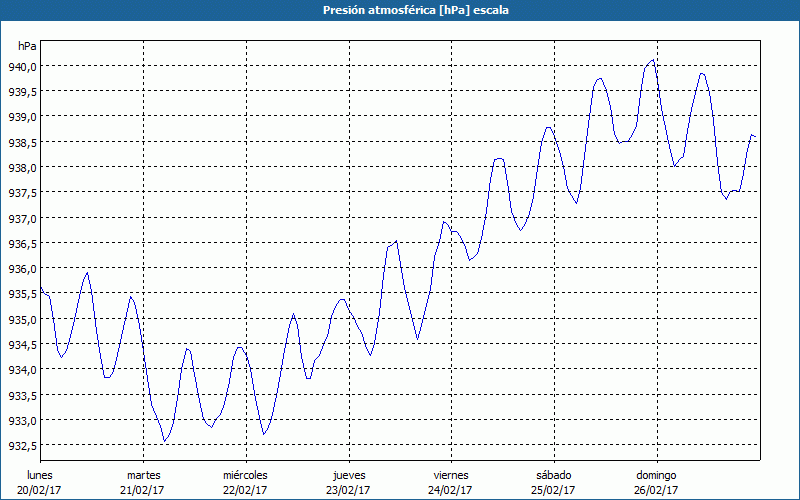Select the 23/02/17 date label

pos(348,490)
